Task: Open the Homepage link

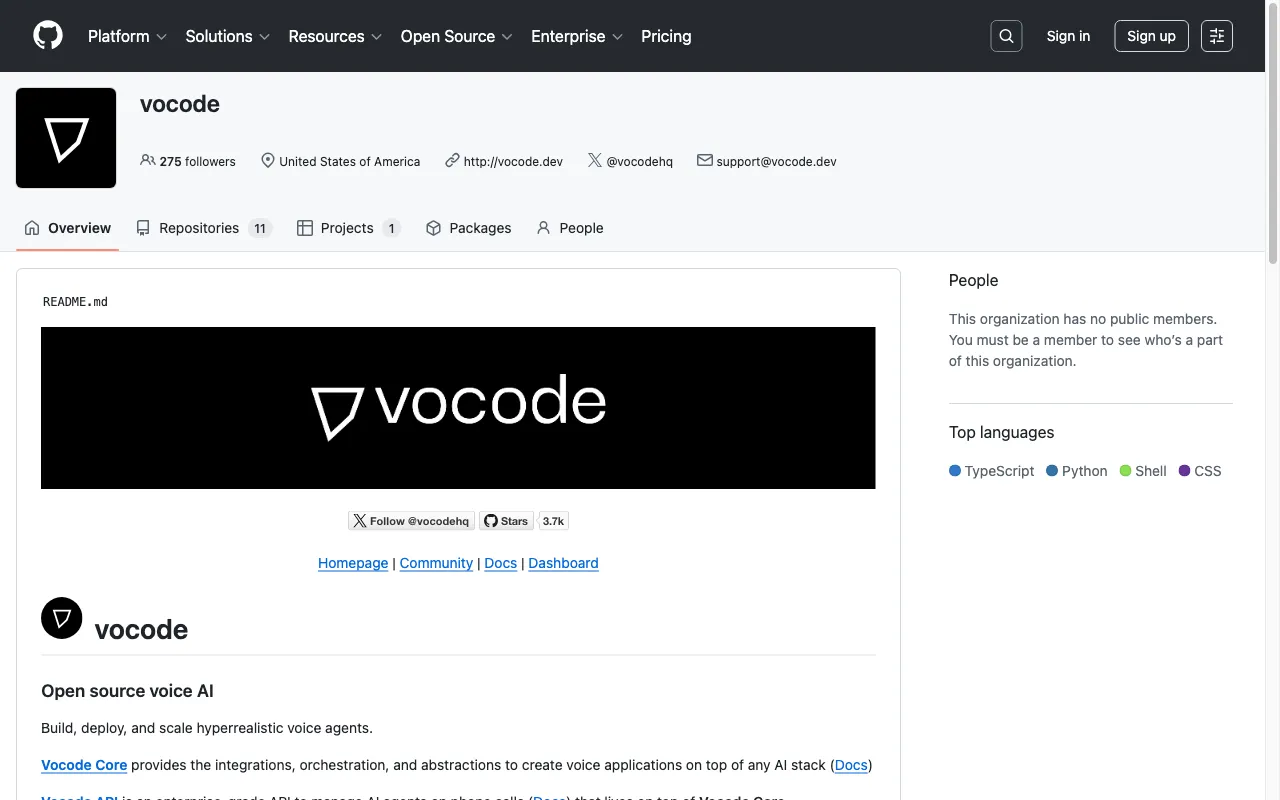Action: coord(353,563)
